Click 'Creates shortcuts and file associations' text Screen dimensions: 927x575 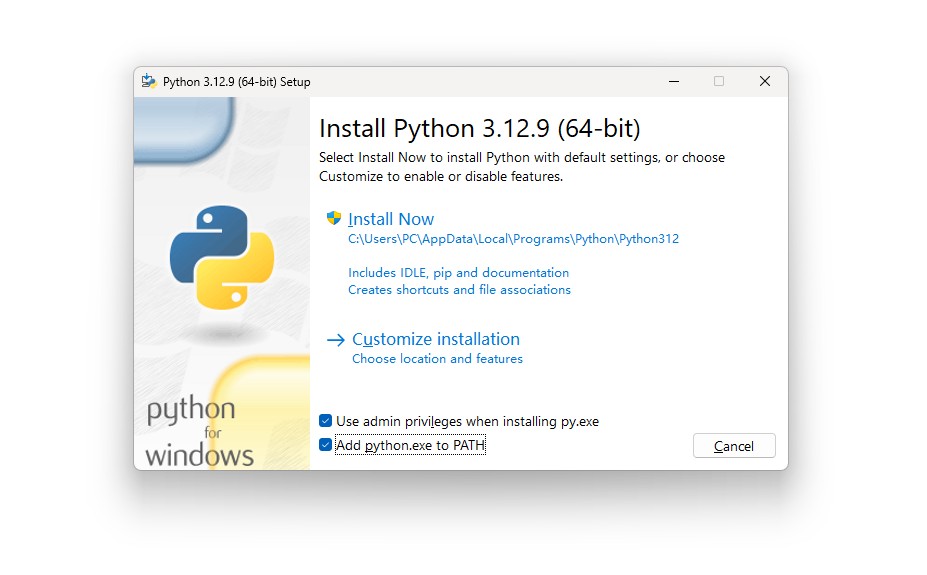coord(459,290)
